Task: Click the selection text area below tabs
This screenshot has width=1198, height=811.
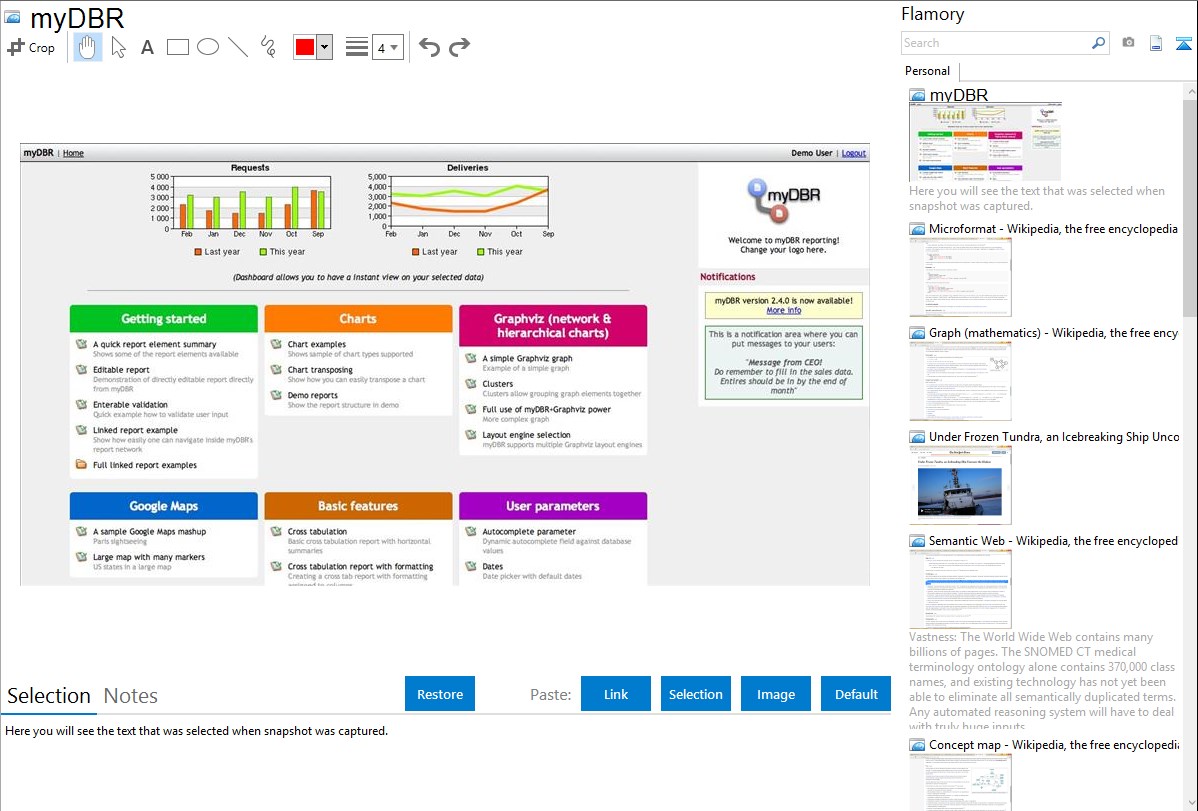Action: click(x=446, y=764)
